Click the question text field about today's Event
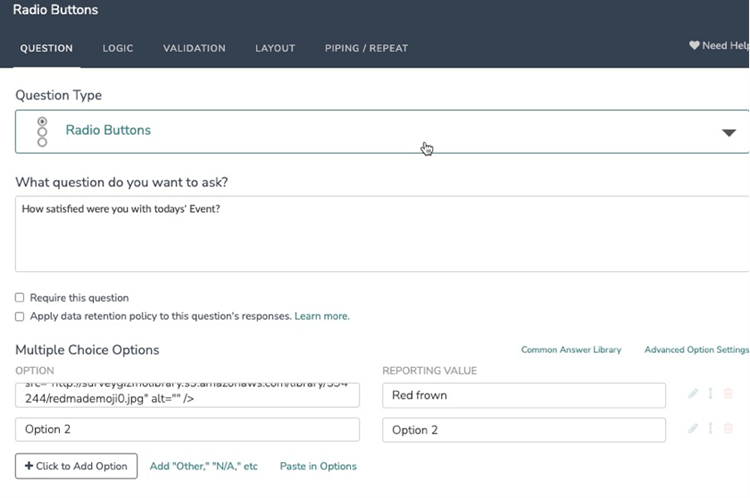 tap(380, 233)
